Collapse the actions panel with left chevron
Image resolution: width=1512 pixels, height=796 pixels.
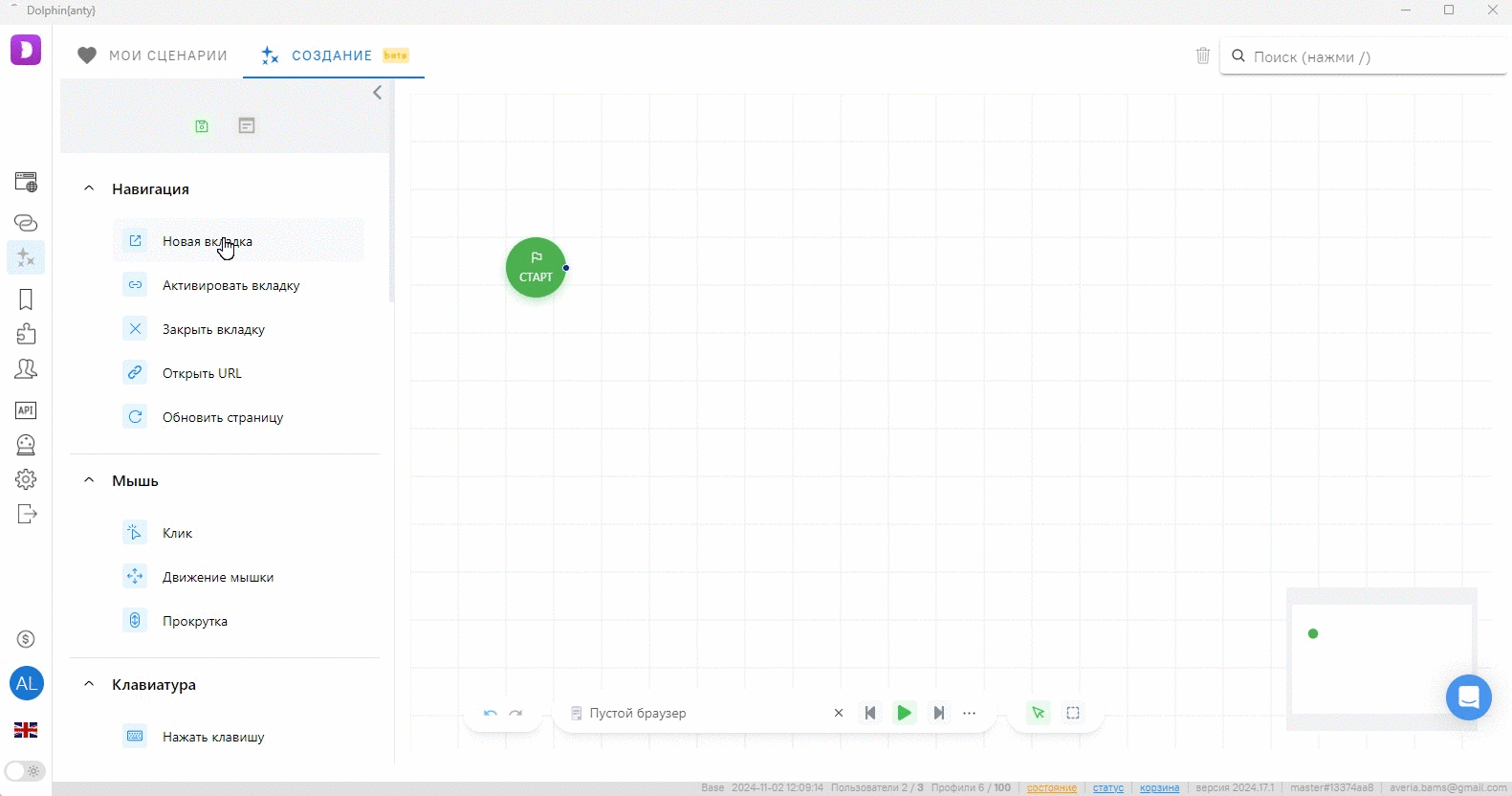pyautogui.click(x=378, y=93)
